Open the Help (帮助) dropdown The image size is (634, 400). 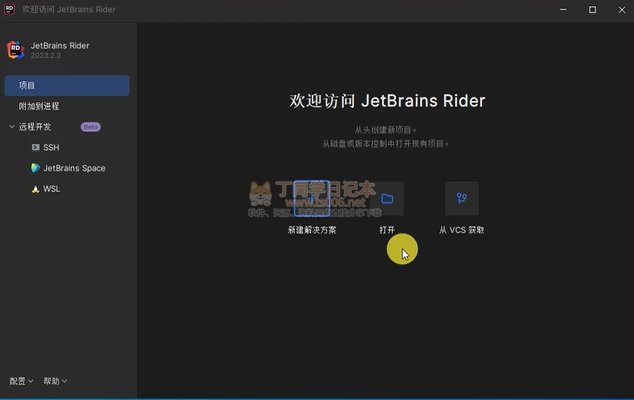55,381
